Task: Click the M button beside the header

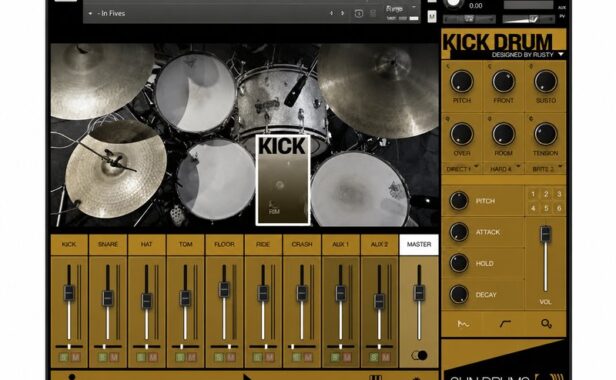Action: [432, 17]
